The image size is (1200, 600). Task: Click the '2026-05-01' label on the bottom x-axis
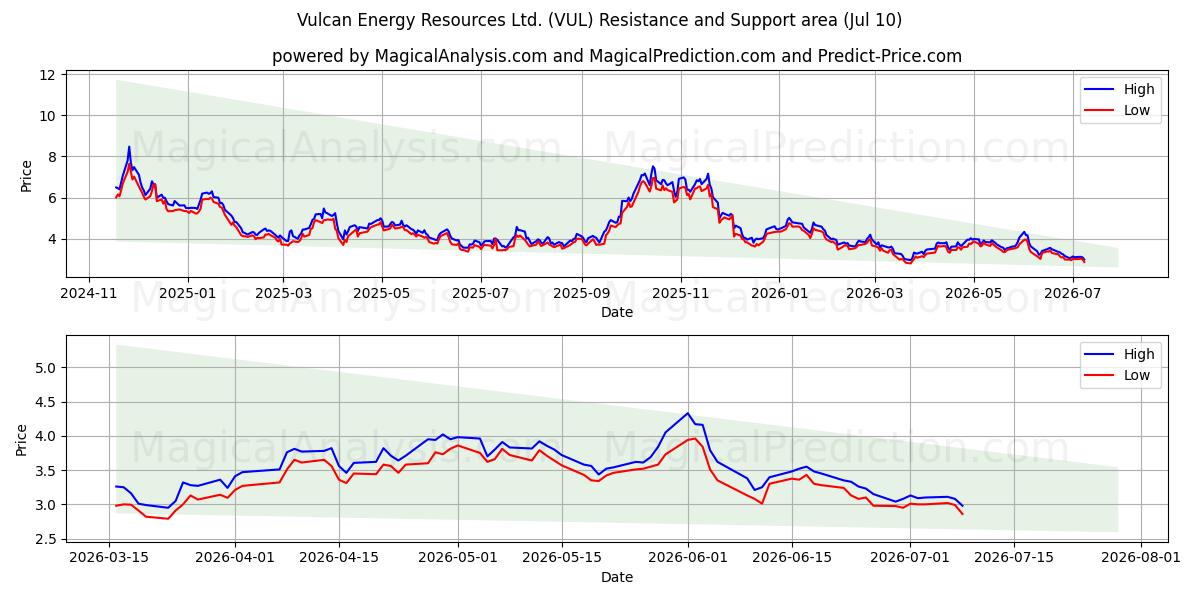click(x=458, y=559)
